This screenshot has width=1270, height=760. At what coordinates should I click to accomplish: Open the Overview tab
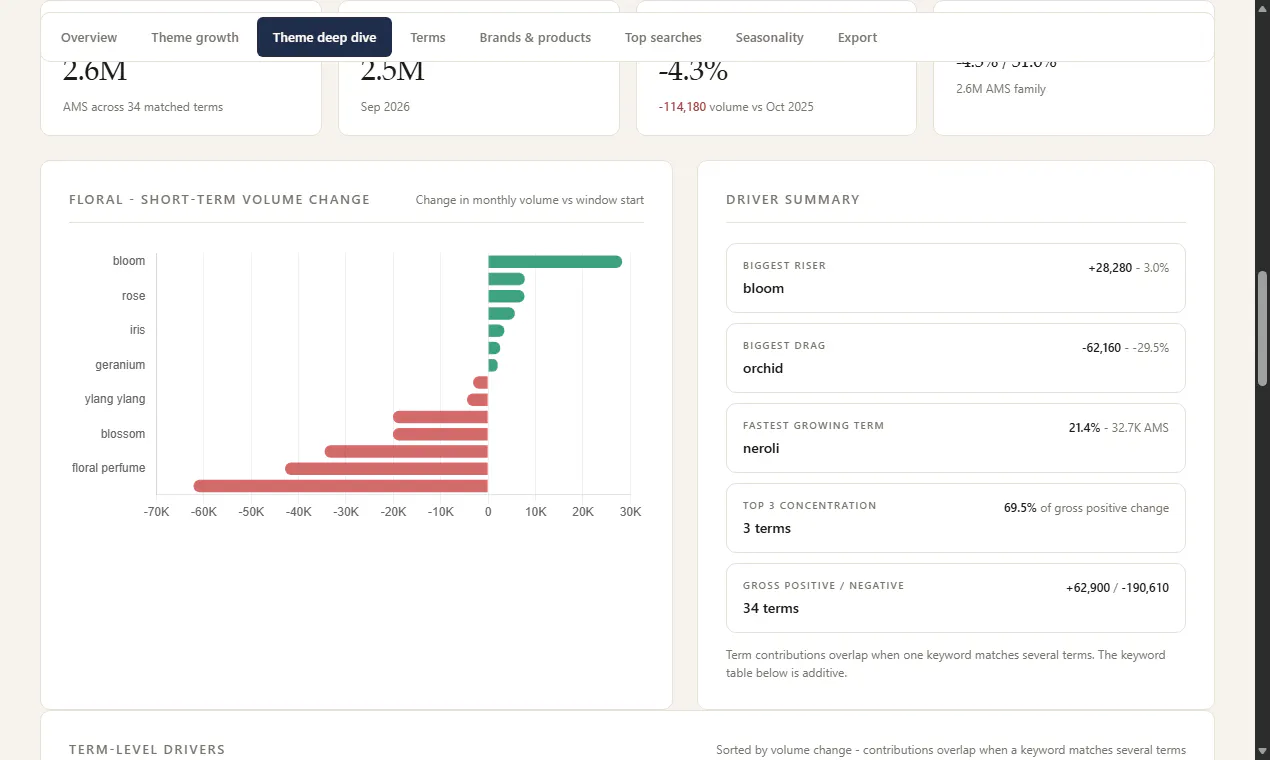89,37
